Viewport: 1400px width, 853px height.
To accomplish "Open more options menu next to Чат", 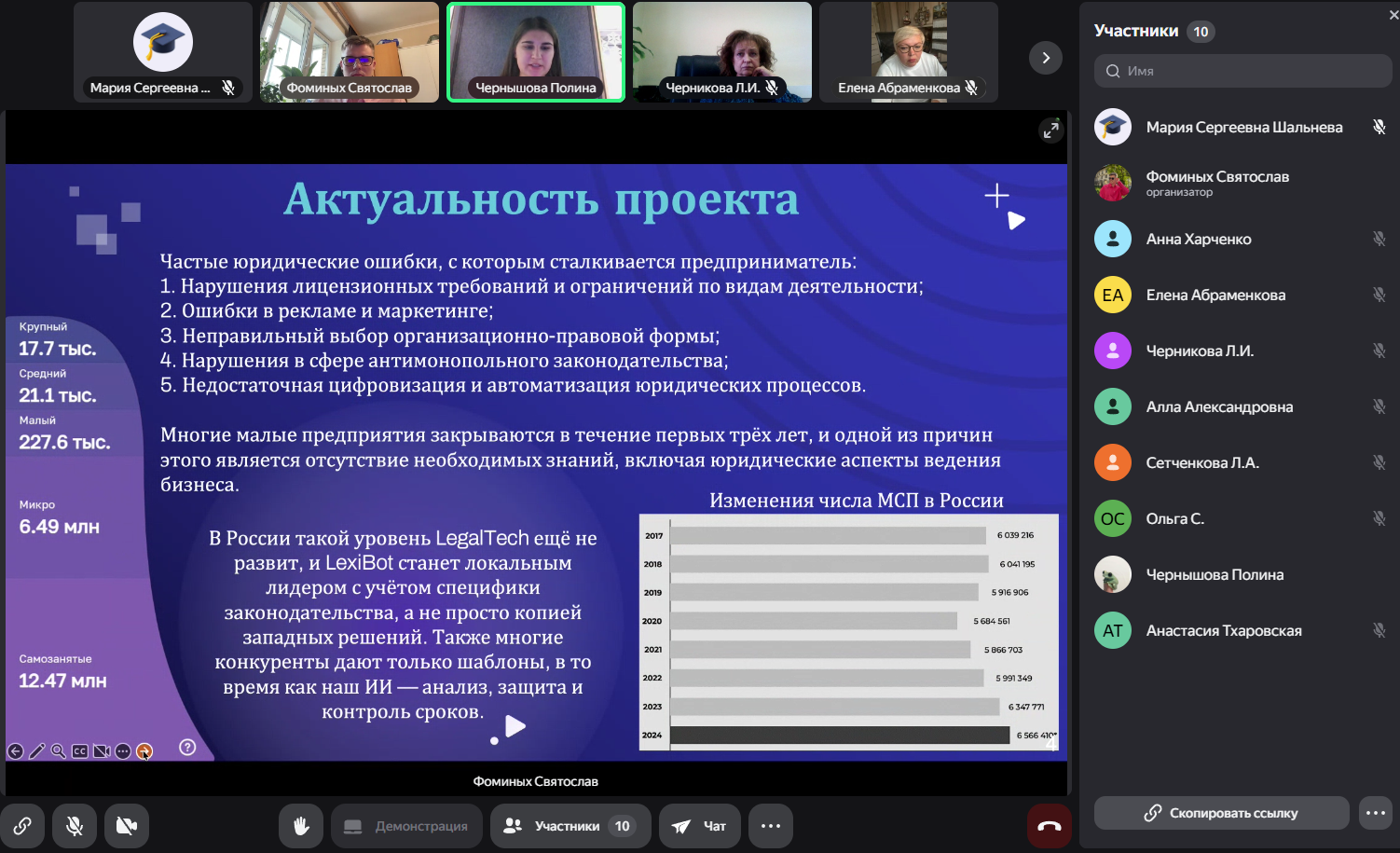I will point(770,826).
